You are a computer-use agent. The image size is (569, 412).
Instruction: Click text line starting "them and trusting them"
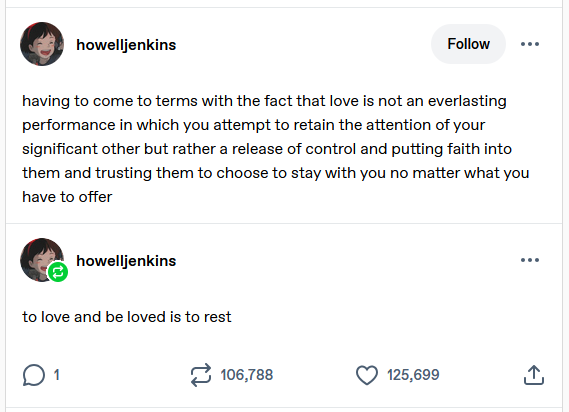click(276, 173)
